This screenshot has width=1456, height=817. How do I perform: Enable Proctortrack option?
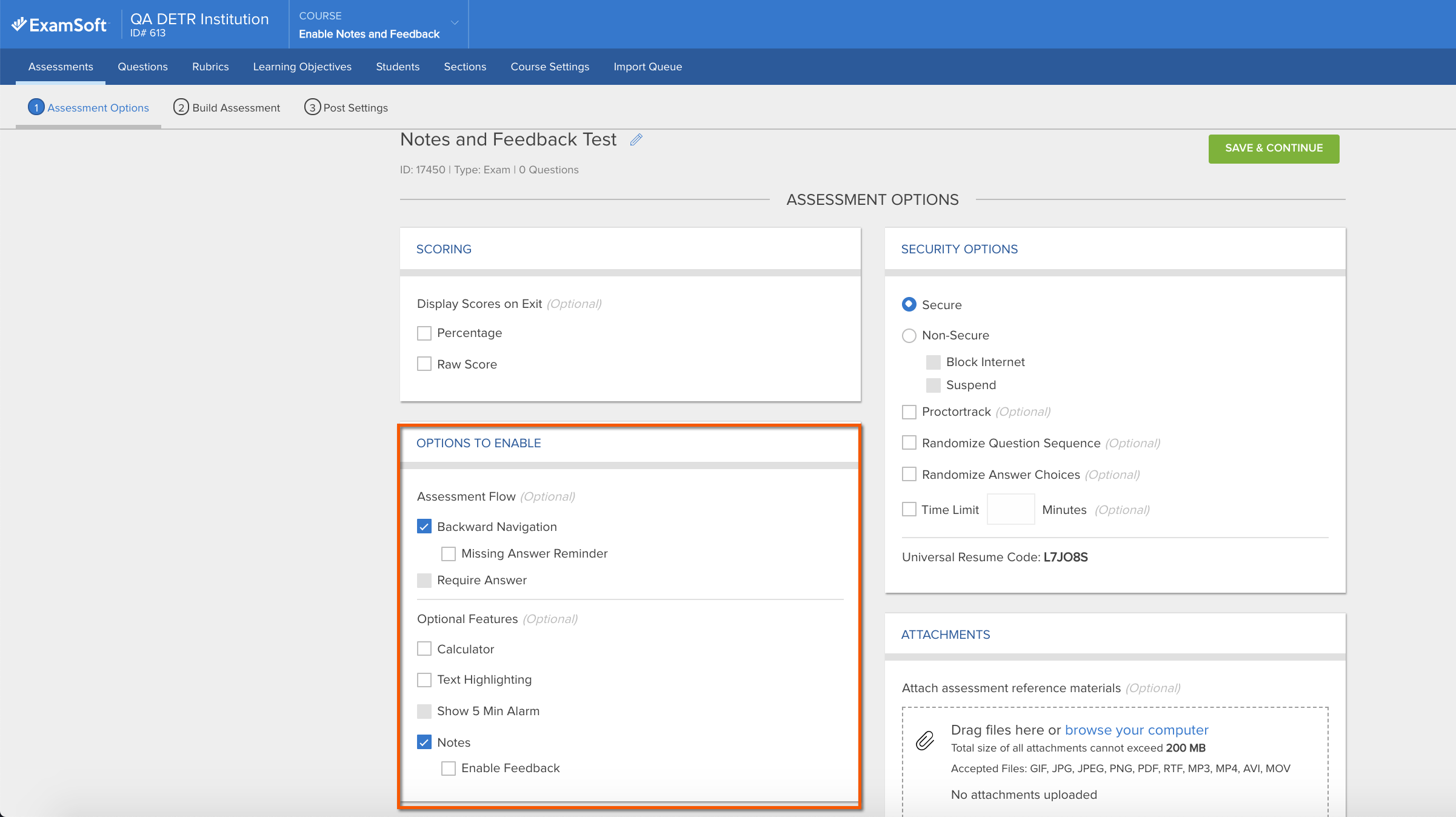(909, 412)
